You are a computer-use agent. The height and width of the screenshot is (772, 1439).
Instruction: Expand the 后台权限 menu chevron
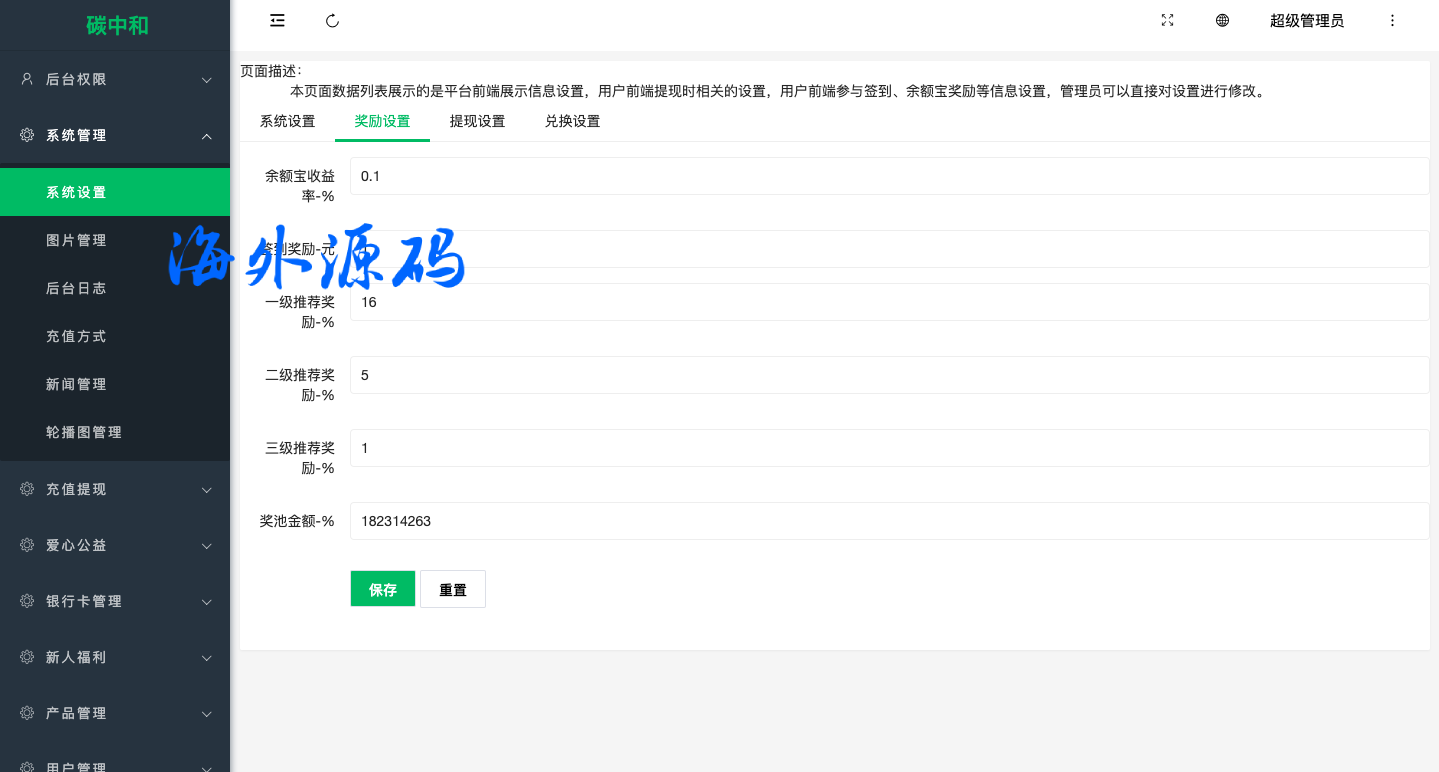click(x=206, y=80)
